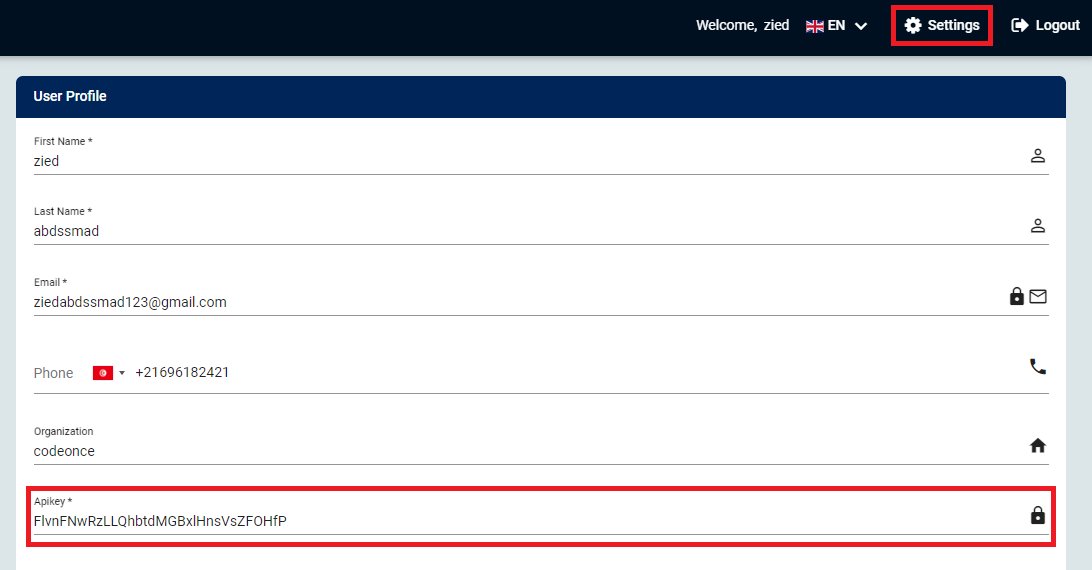Viewport: 1092px width, 570px height.
Task: Click home icon in Organization field
Action: 1038,446
